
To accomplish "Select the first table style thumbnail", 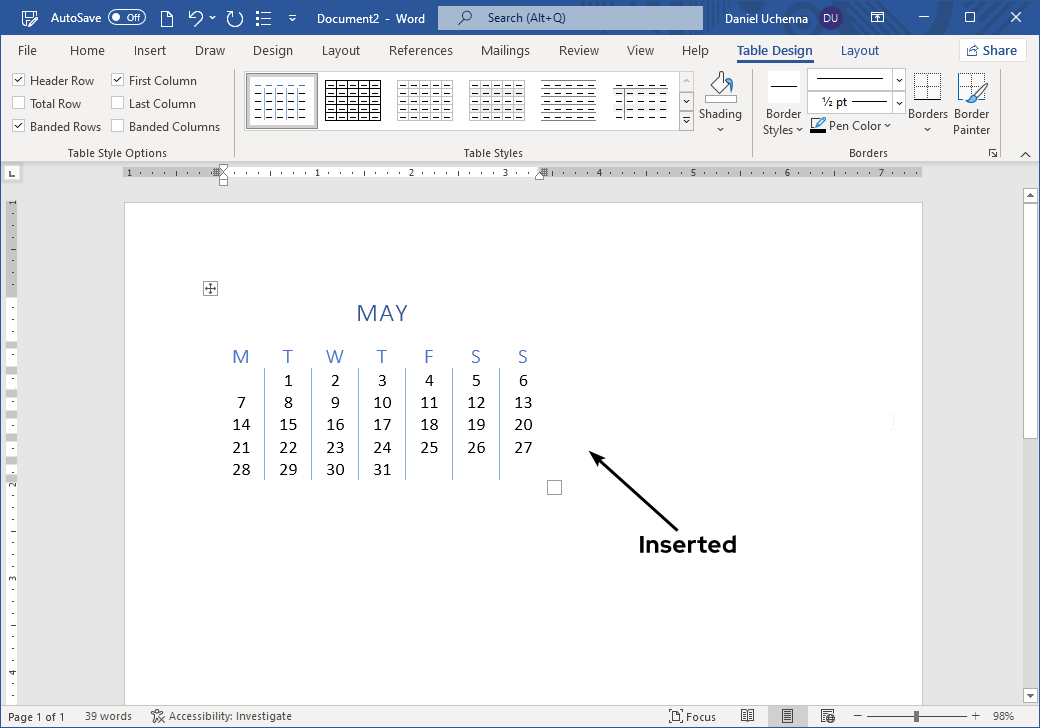I will click(281, 100).
